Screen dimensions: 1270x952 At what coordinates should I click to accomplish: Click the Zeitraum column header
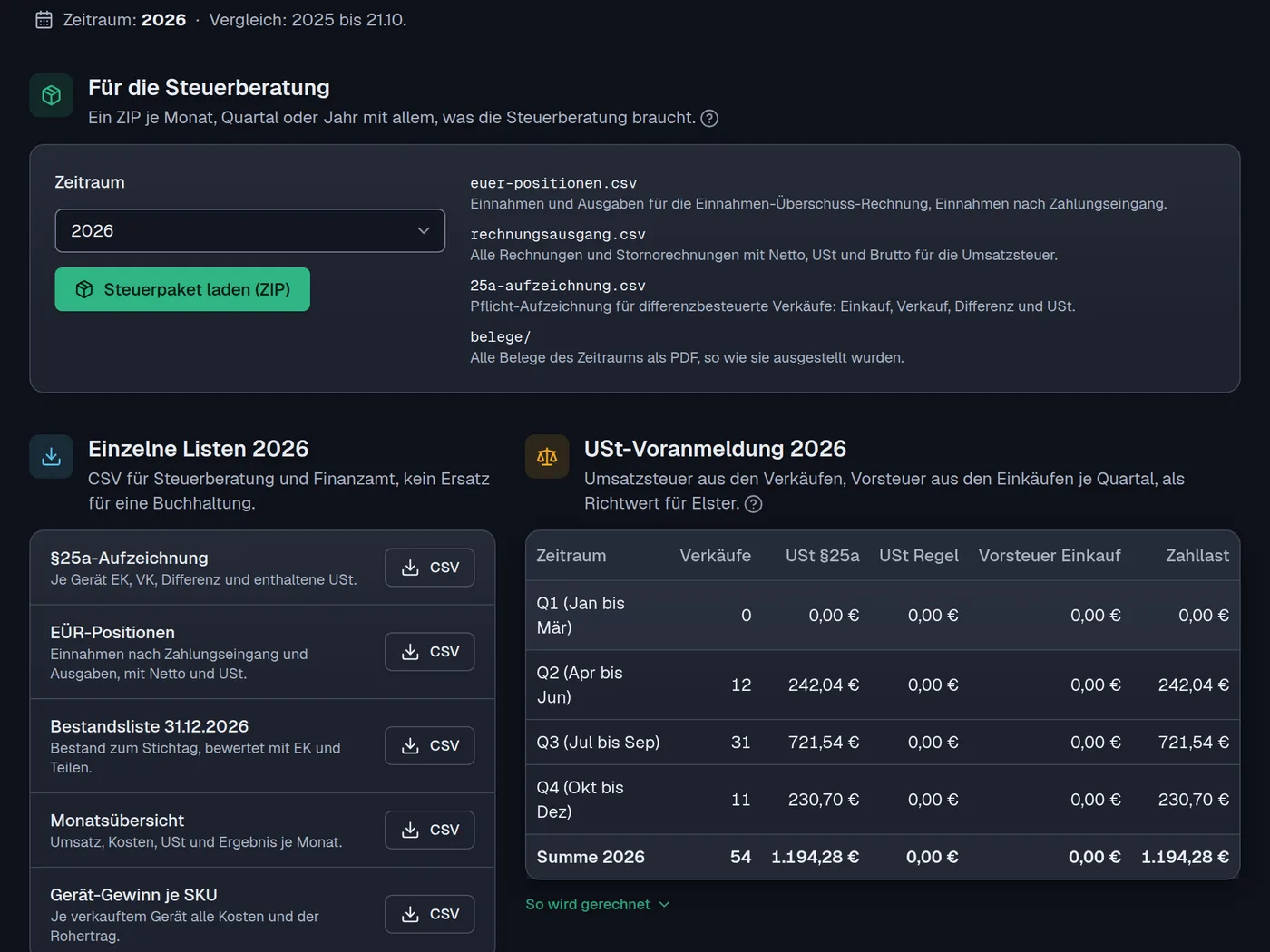coord(571,556)
